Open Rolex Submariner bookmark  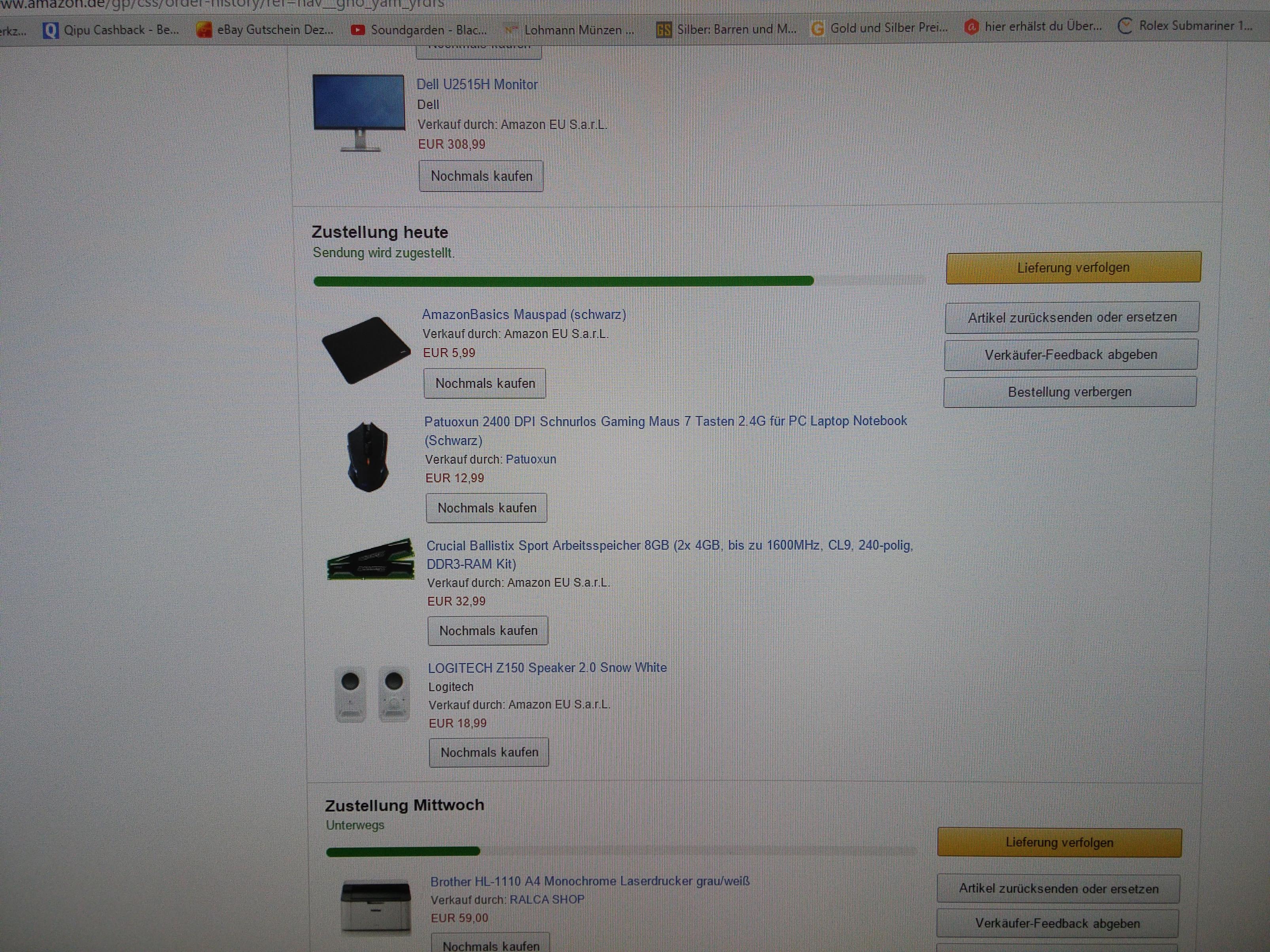1186,26
